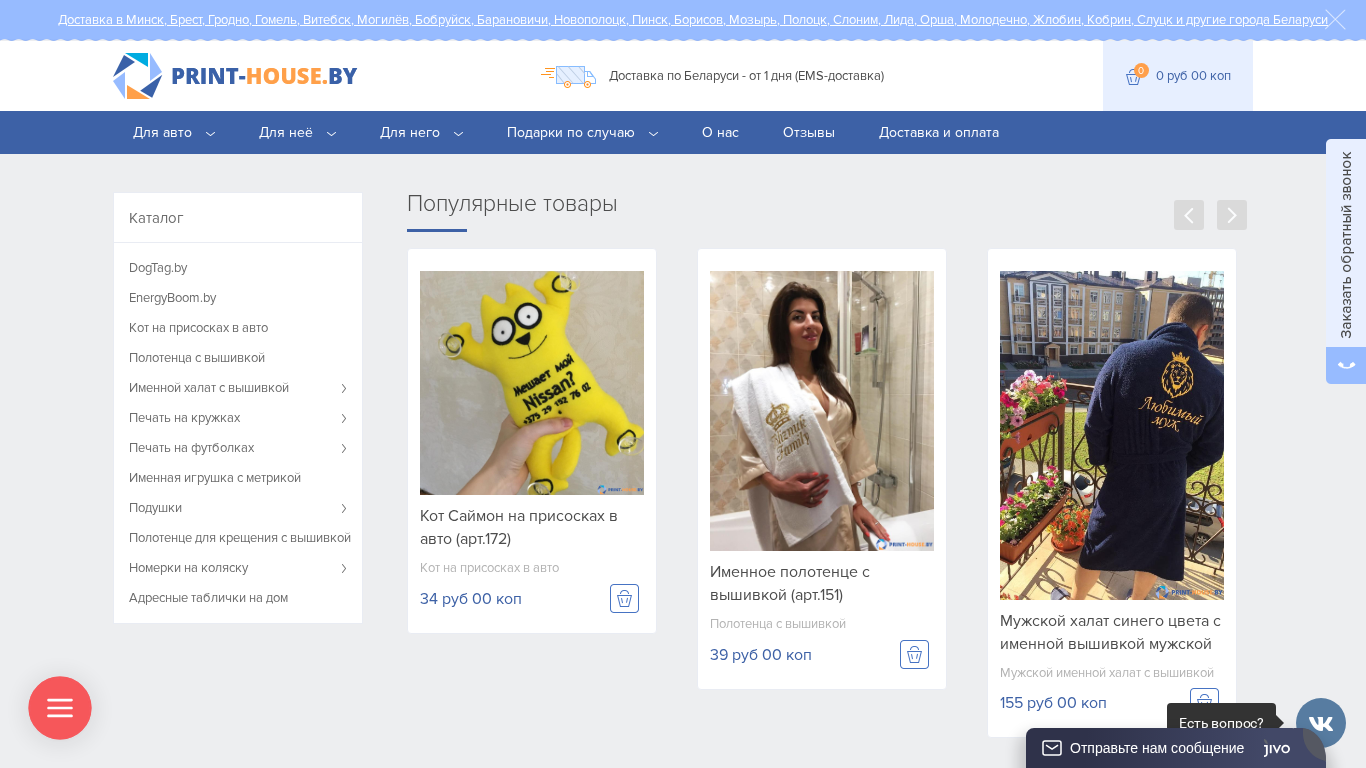
Task: Click the Print-House.by logo
Action: [235, 76]
